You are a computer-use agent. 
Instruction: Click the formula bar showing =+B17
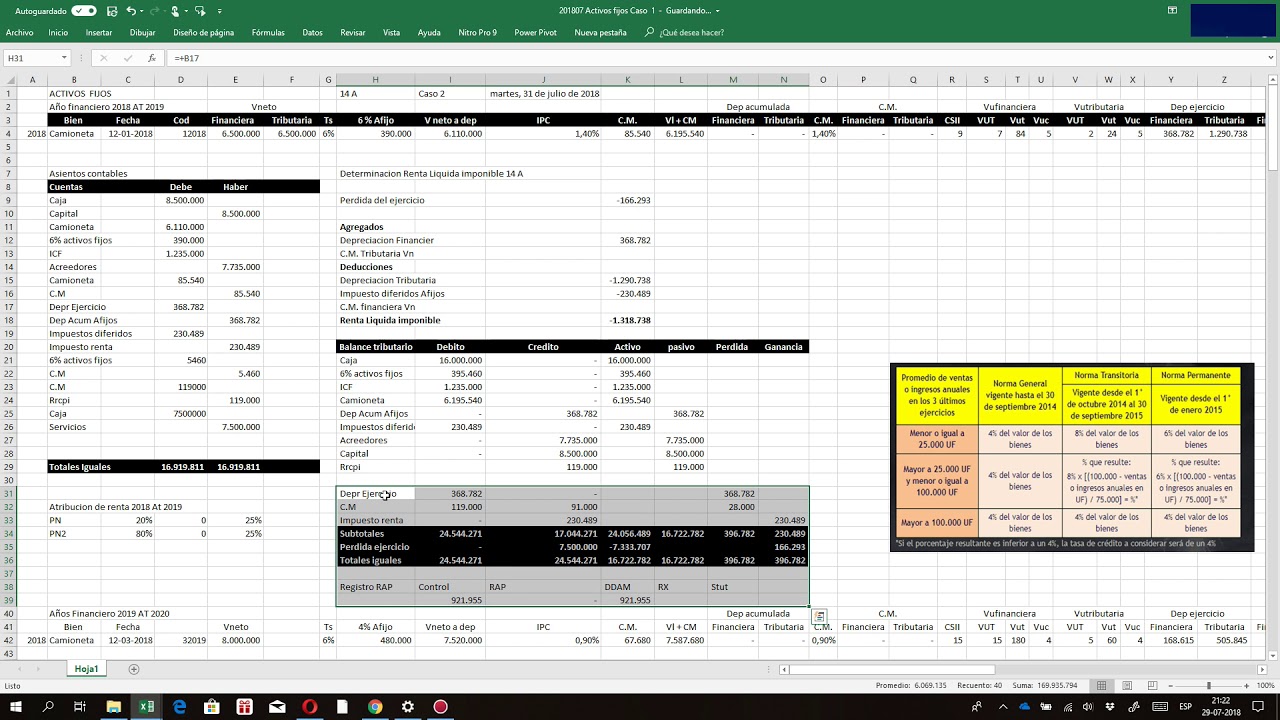pos(714,58)
